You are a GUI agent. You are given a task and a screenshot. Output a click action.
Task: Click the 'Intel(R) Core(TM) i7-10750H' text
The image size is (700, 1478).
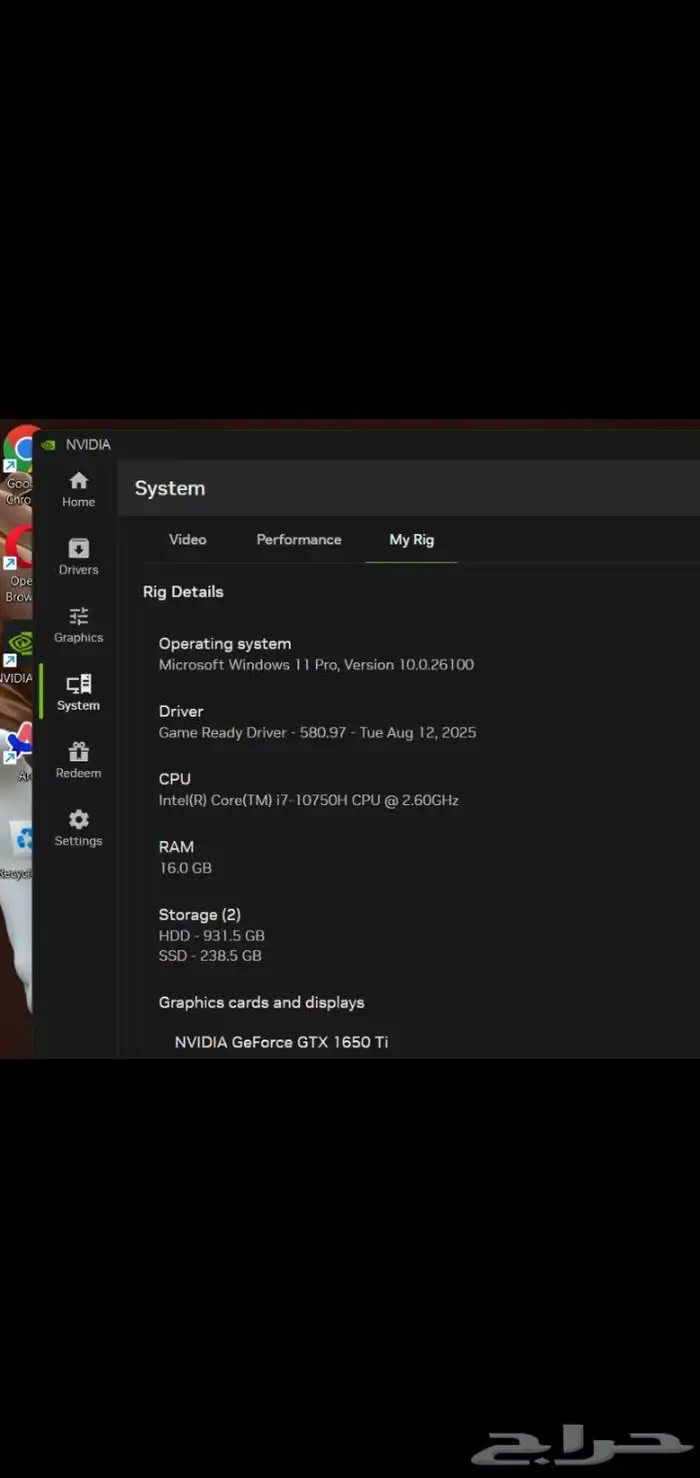pos(309,801)
